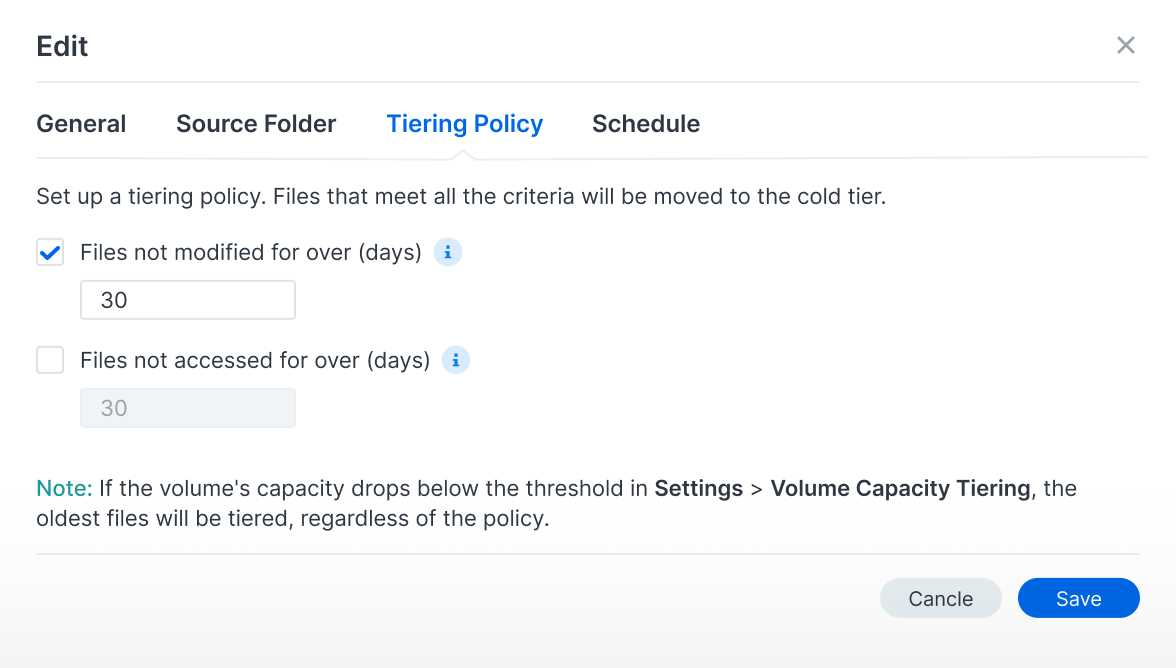Click bold 'Volume Capacity Tiering' text
1176x668 pixels.
click(900, 489)
